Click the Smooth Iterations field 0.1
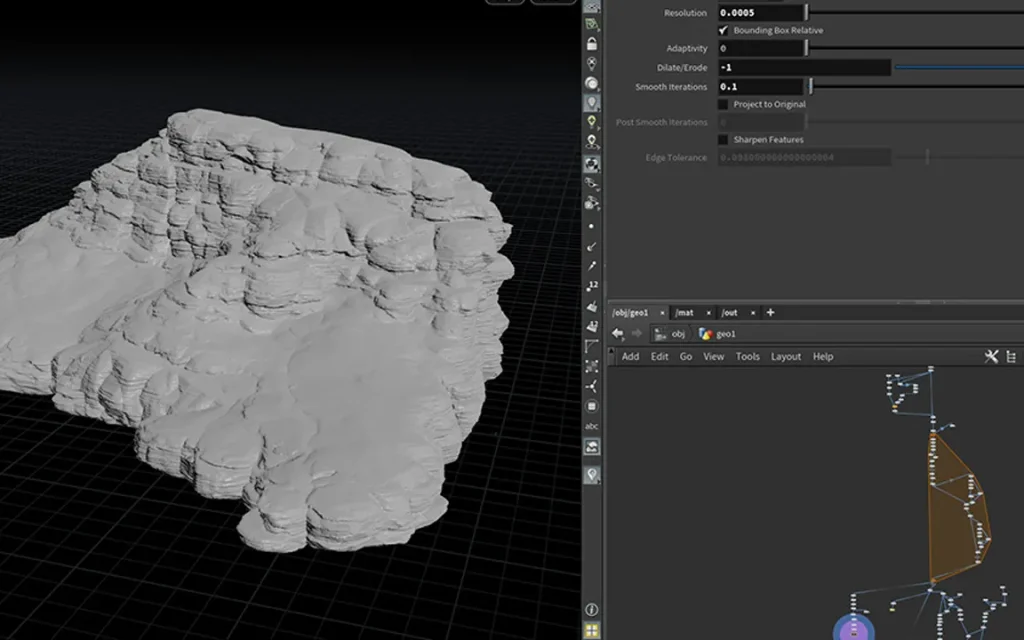This screenshot has width=1024, height=640. tap(761, 86)
